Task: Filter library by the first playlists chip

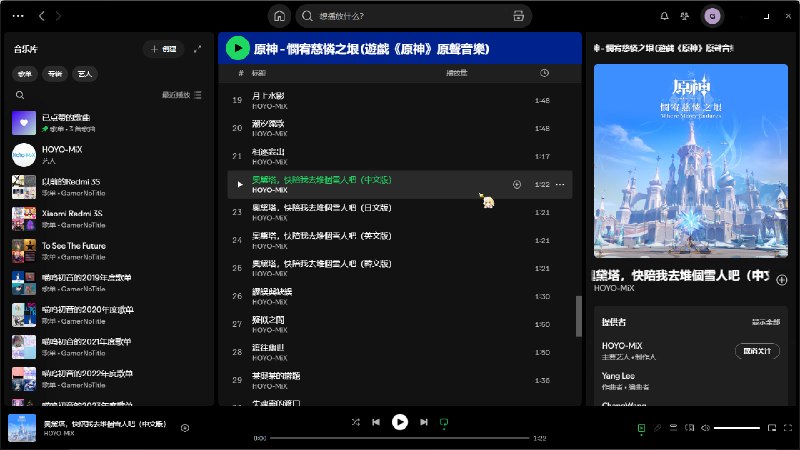Action: click(x=25, y=74)
